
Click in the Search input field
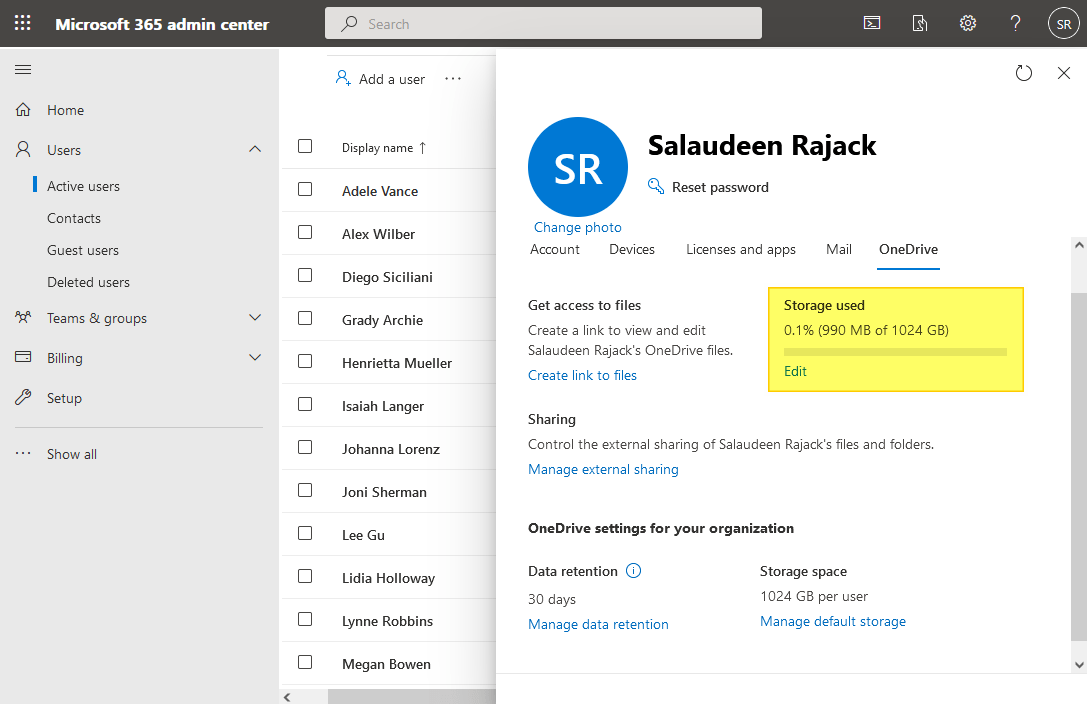pos(543,24)
